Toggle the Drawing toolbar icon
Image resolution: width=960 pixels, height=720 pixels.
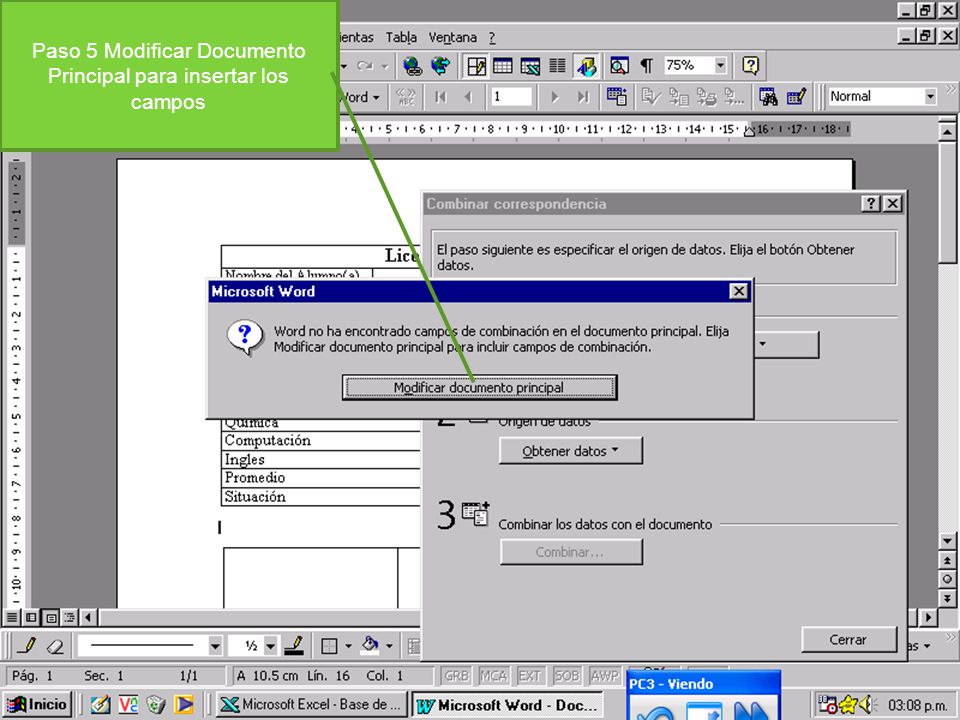(x=585, y=66)
